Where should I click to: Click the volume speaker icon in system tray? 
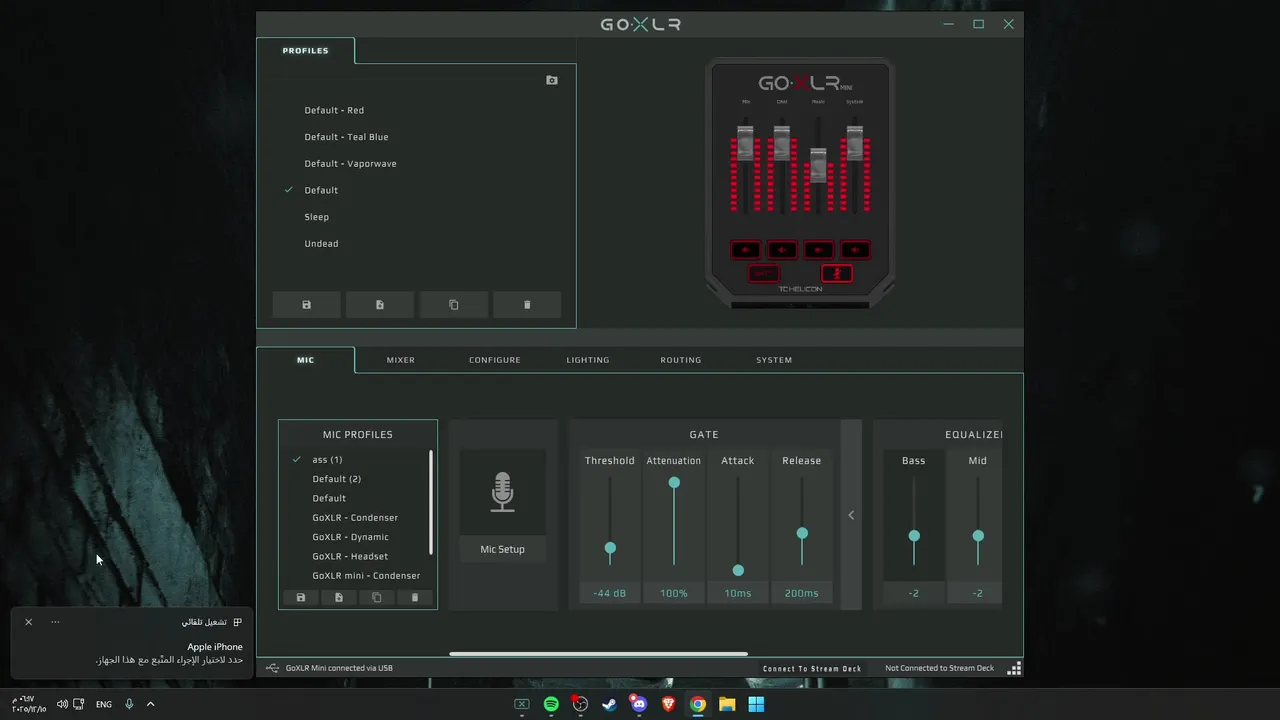(x=62, y=704)
